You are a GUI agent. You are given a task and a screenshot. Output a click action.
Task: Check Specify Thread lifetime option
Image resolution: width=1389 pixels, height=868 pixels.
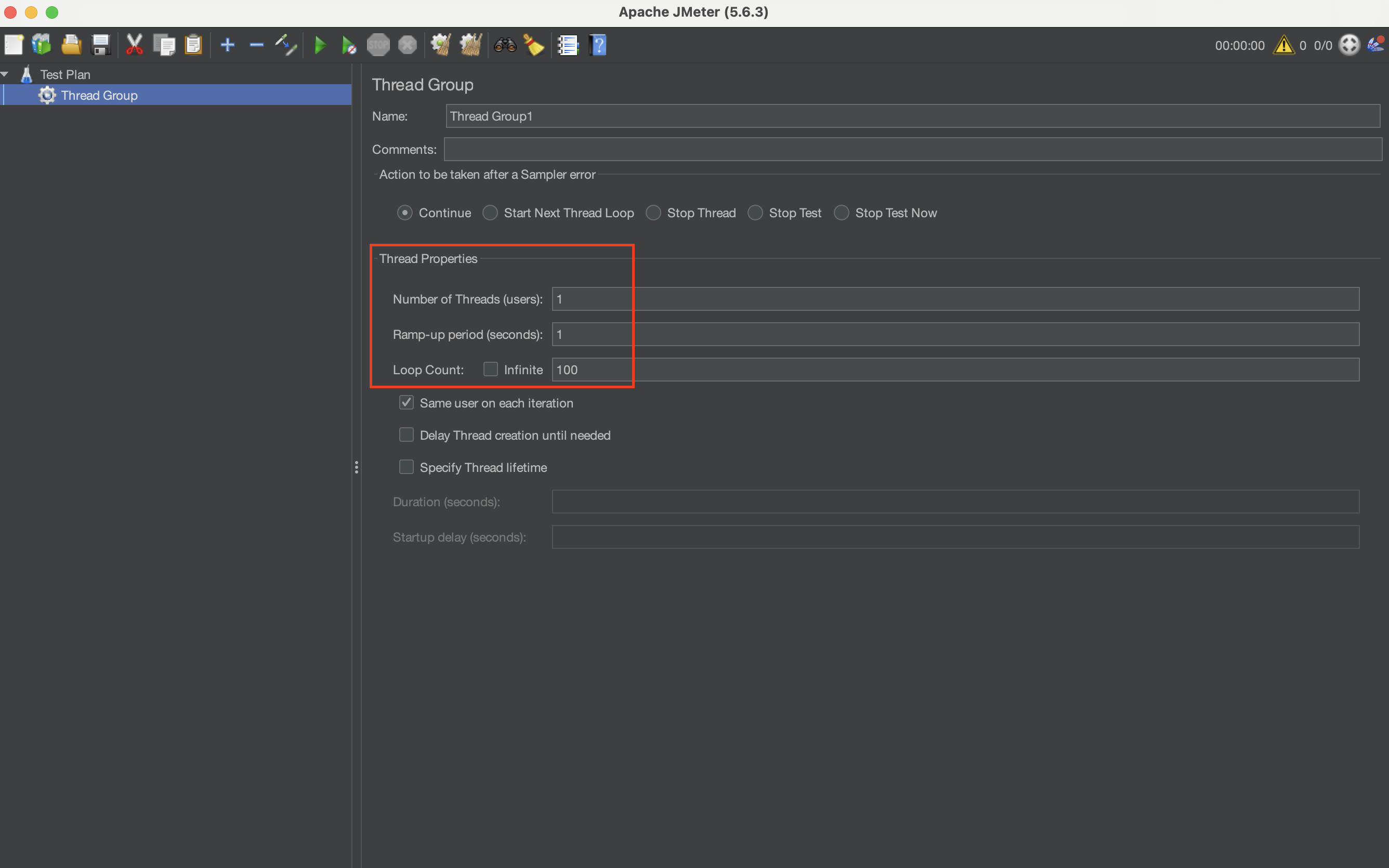pyautogui.click(x=407, y=467)
